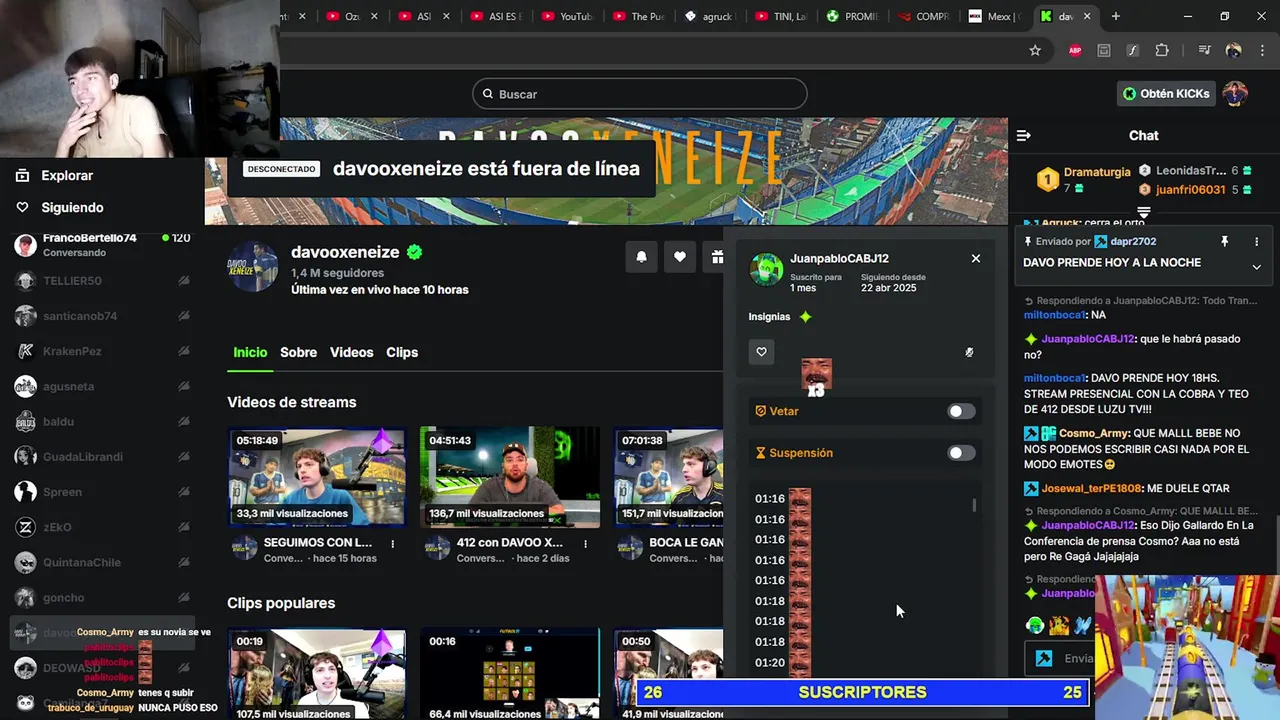The height and width of the screenshot is (720, 1280).
Task: Click the script 'f' extension icon
Action: coord(1133,50)
